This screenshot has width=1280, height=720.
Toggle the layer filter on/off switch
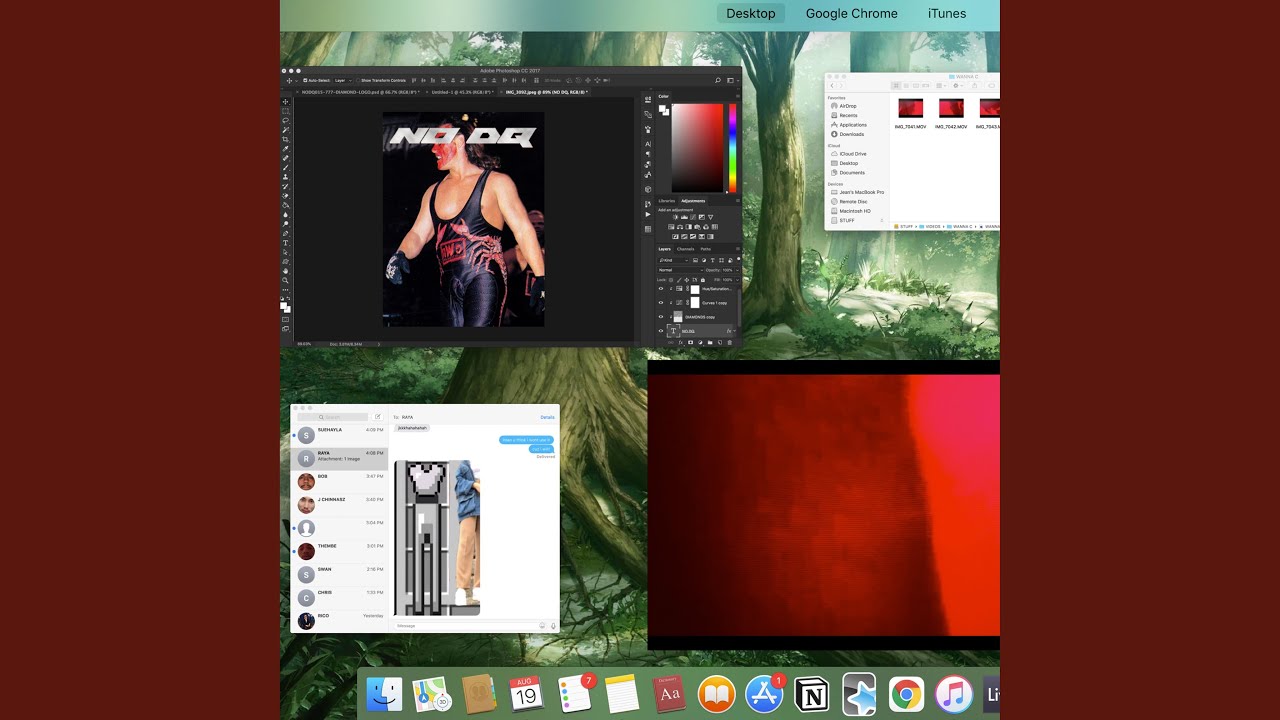(738, 259)
